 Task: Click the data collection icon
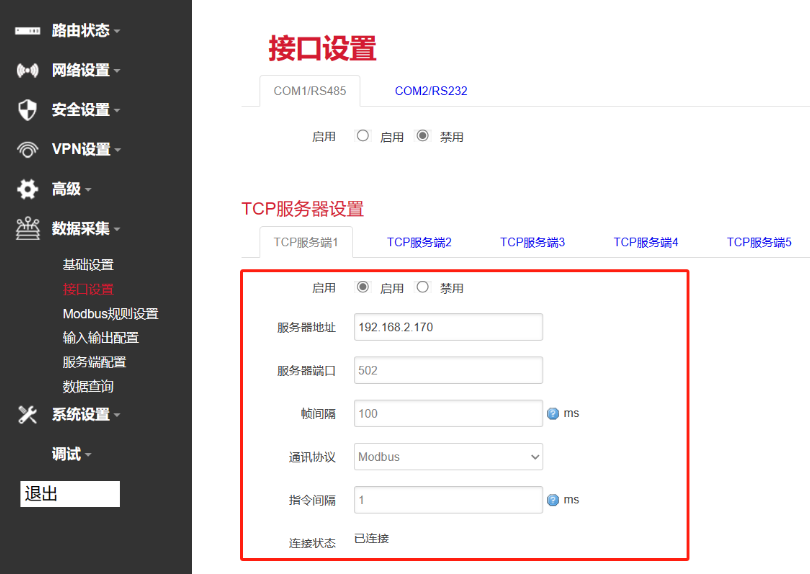pyautogui.click(x=28, y=229)
